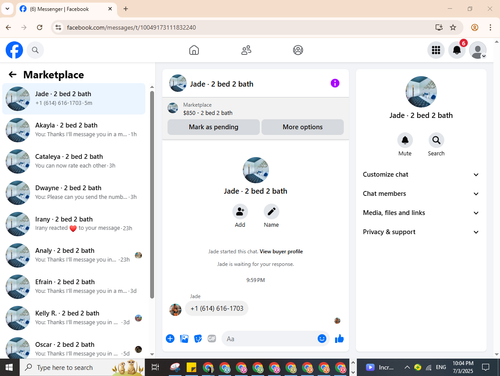
Task: Click the browser address bar URL
Action: coord(131,27)
